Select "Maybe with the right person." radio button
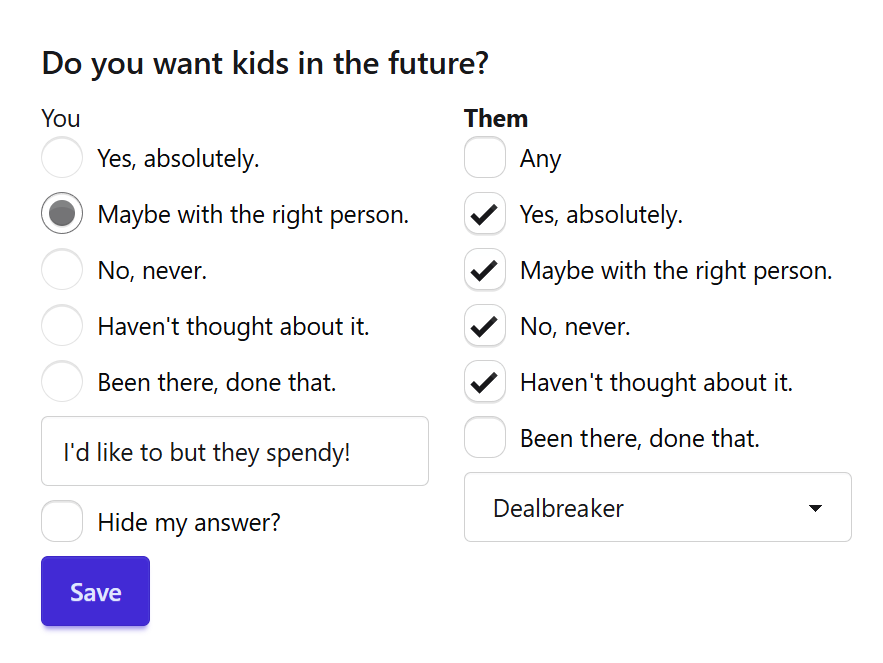 point(62,213)
